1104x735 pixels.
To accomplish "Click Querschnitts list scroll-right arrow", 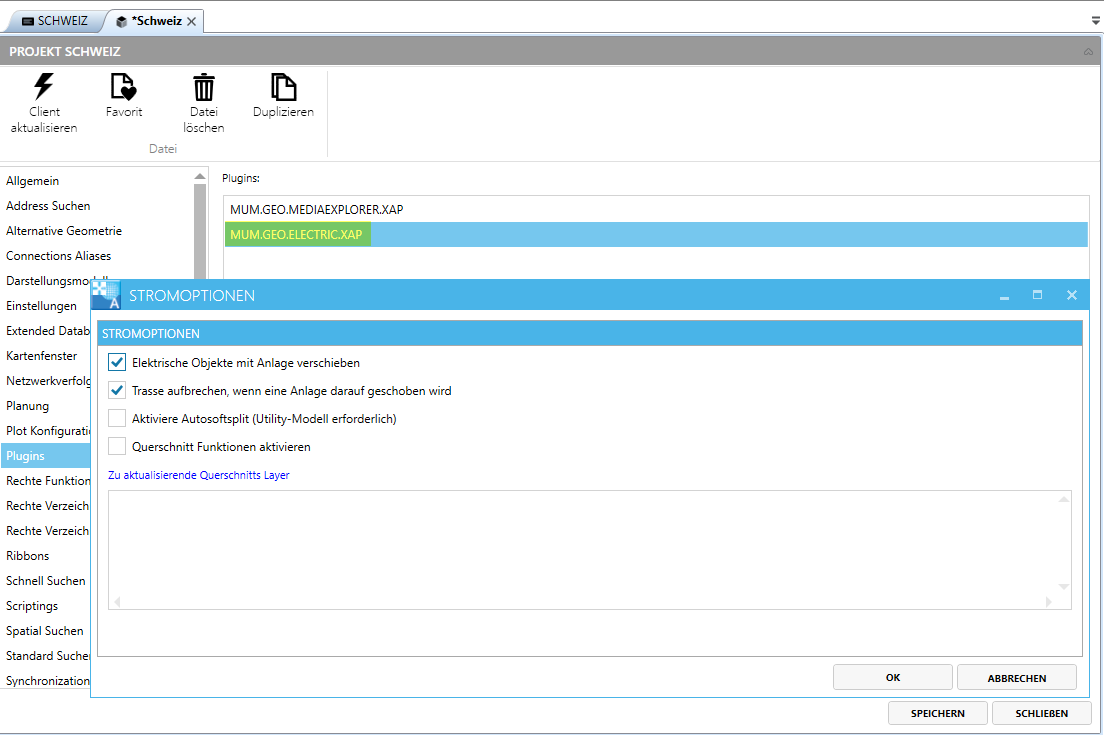I will [1048, 602].
